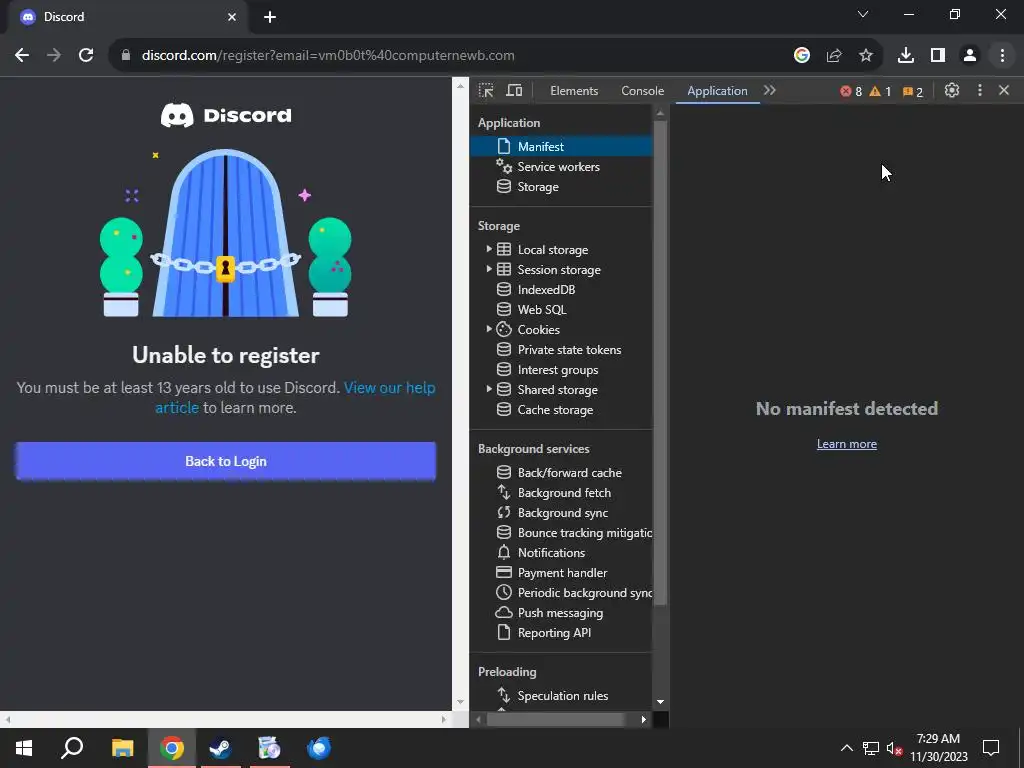Open Push messaging item
The height and width of the screenshot is (768, 1024).
point(560,613)
